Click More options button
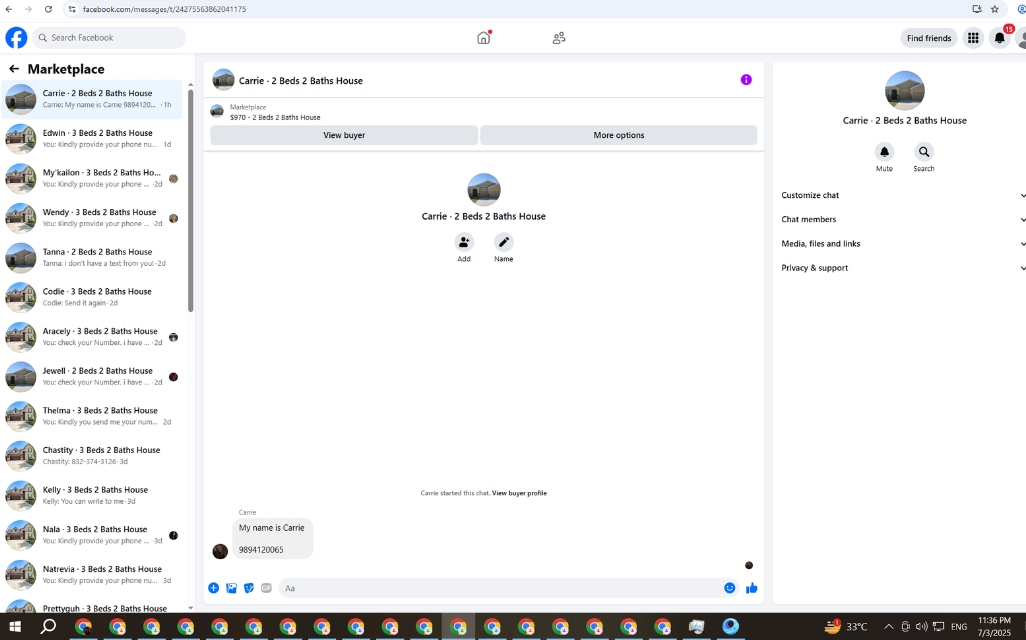Viewport: 1026px width, 640px height. 618,135
